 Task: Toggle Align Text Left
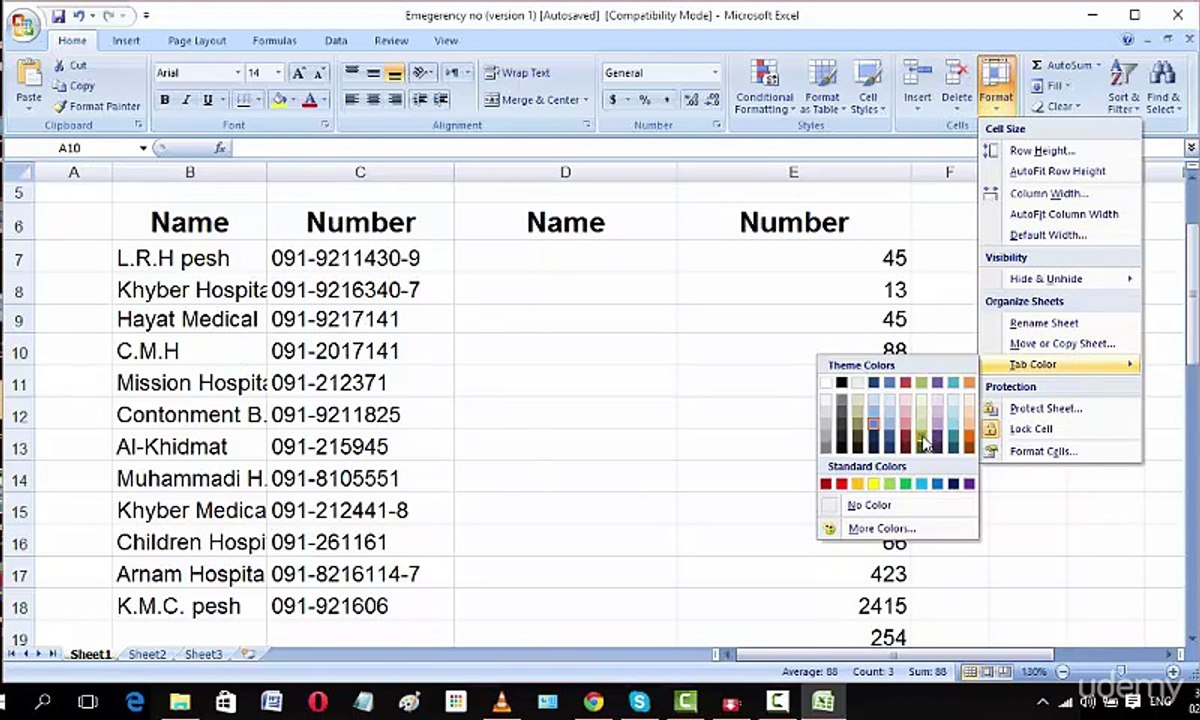tap(352, 100)
